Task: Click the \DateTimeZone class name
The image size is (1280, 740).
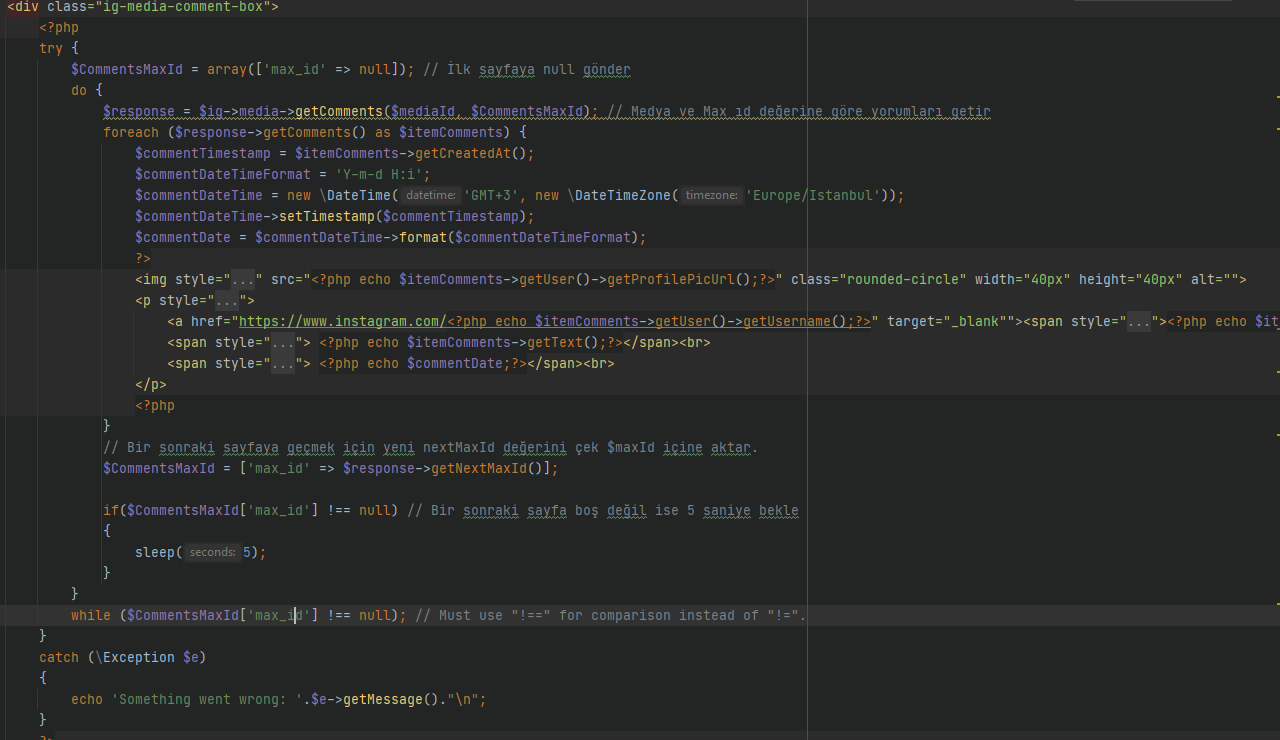Action: pyautogui.click(x=619, y=196)
